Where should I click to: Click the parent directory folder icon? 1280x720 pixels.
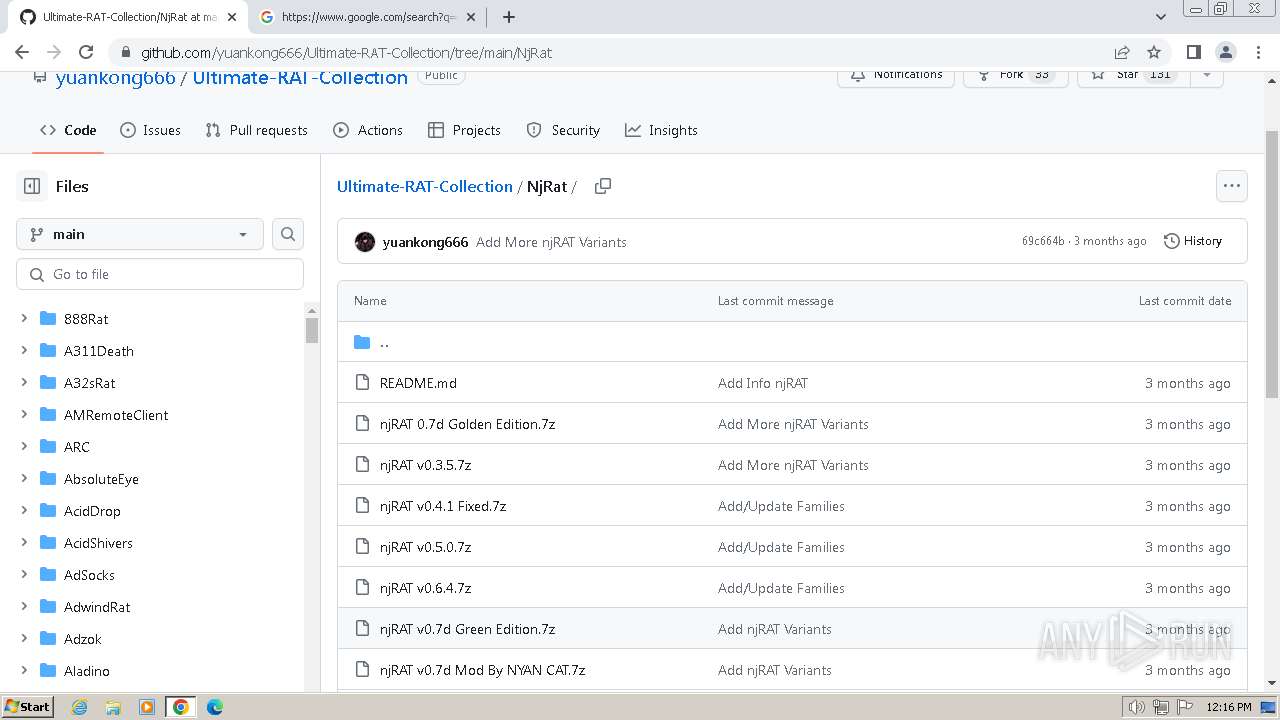362,342
